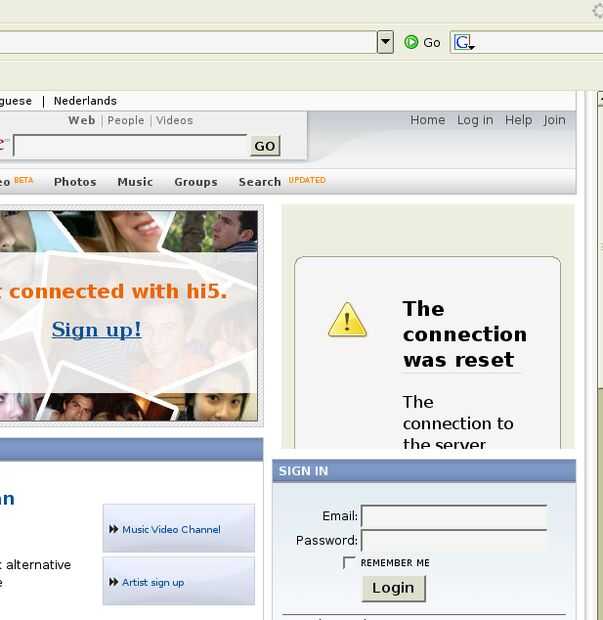Click the arrows icon beside Artist sign up
This screenshot has width=603, height=620.
click(113, 582)
